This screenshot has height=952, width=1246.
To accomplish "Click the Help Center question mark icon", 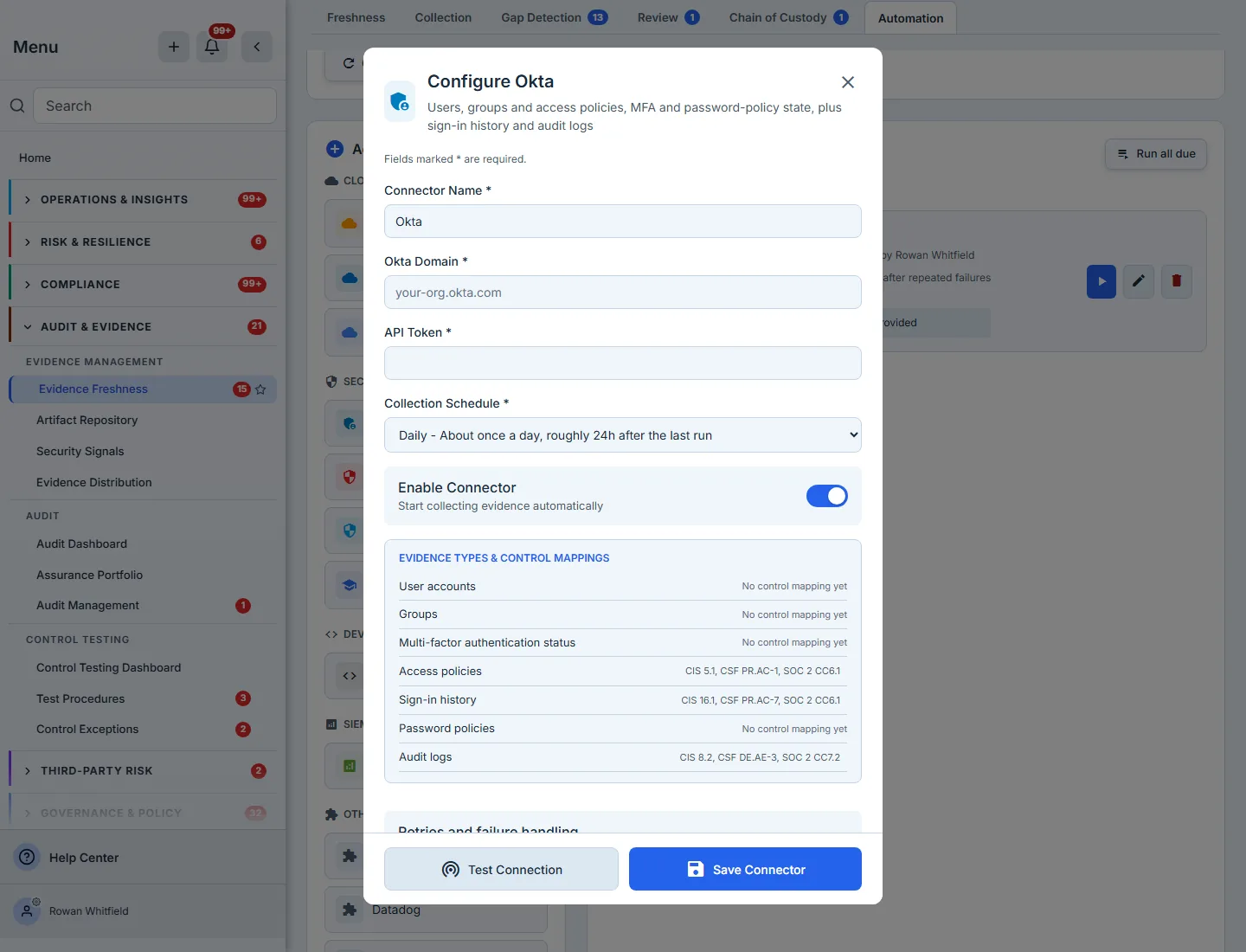I will coord(28,857).
